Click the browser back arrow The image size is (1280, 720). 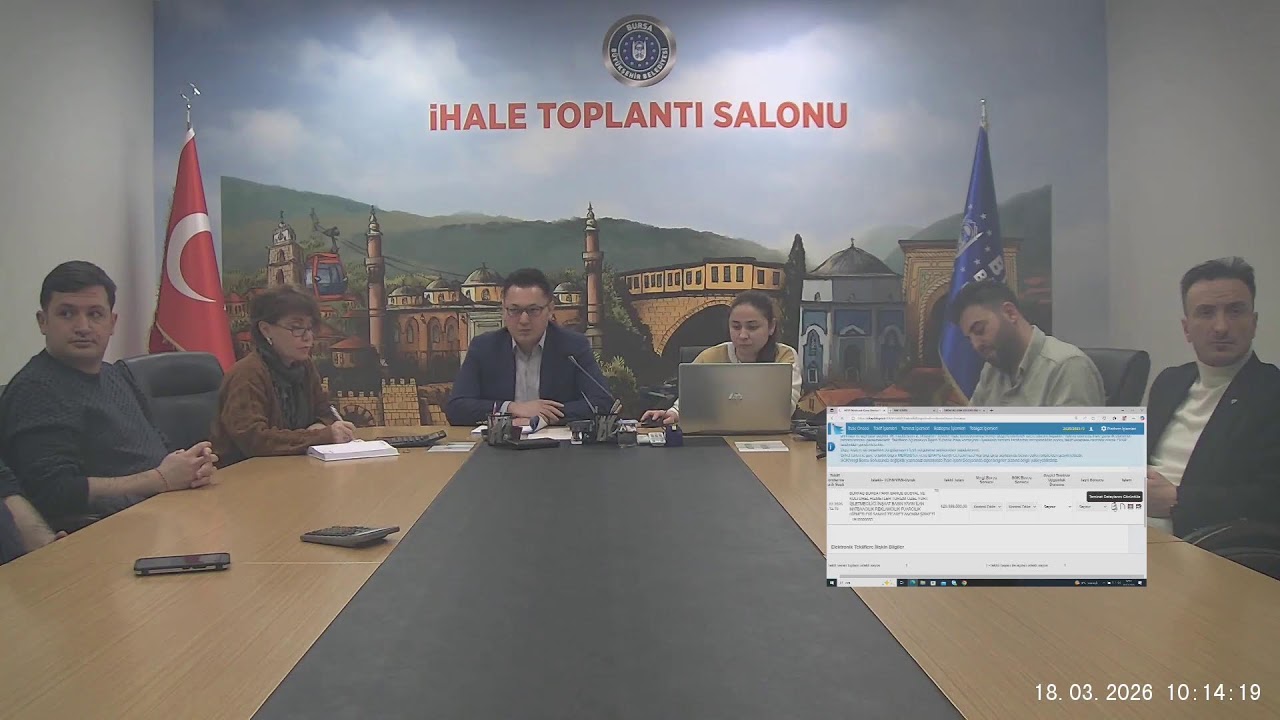click(832, 418)
